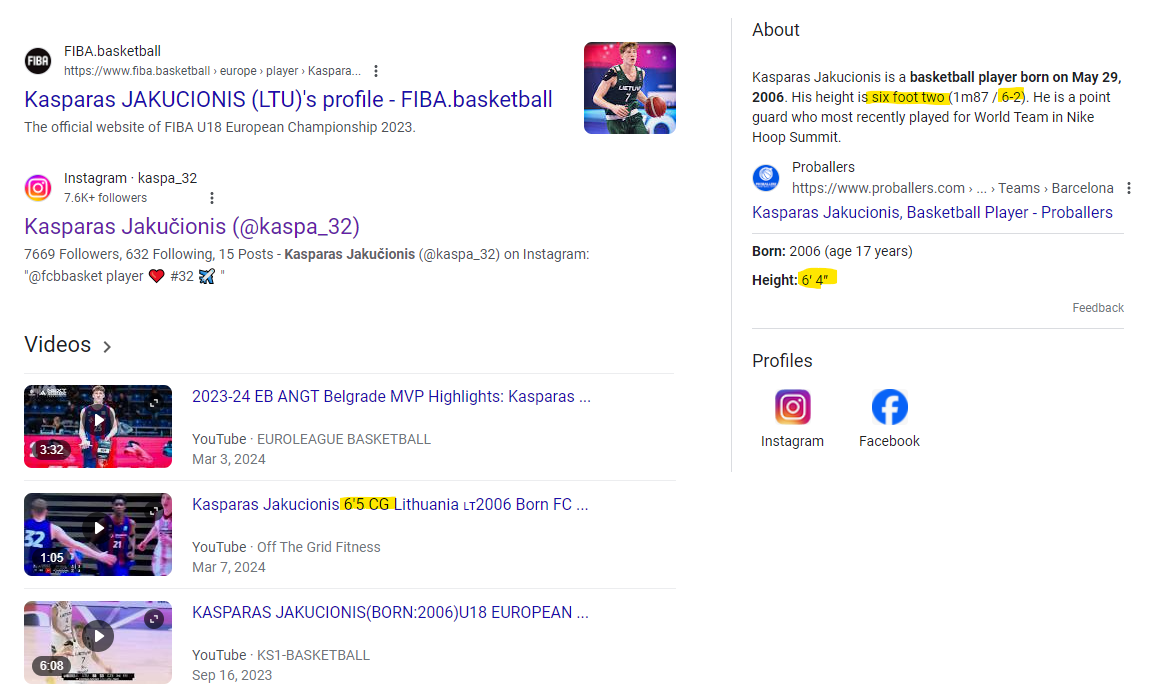Open more options for Instagram kaspa_32 result
This screenshot has height=690, width=1163.
coord(212,198)
